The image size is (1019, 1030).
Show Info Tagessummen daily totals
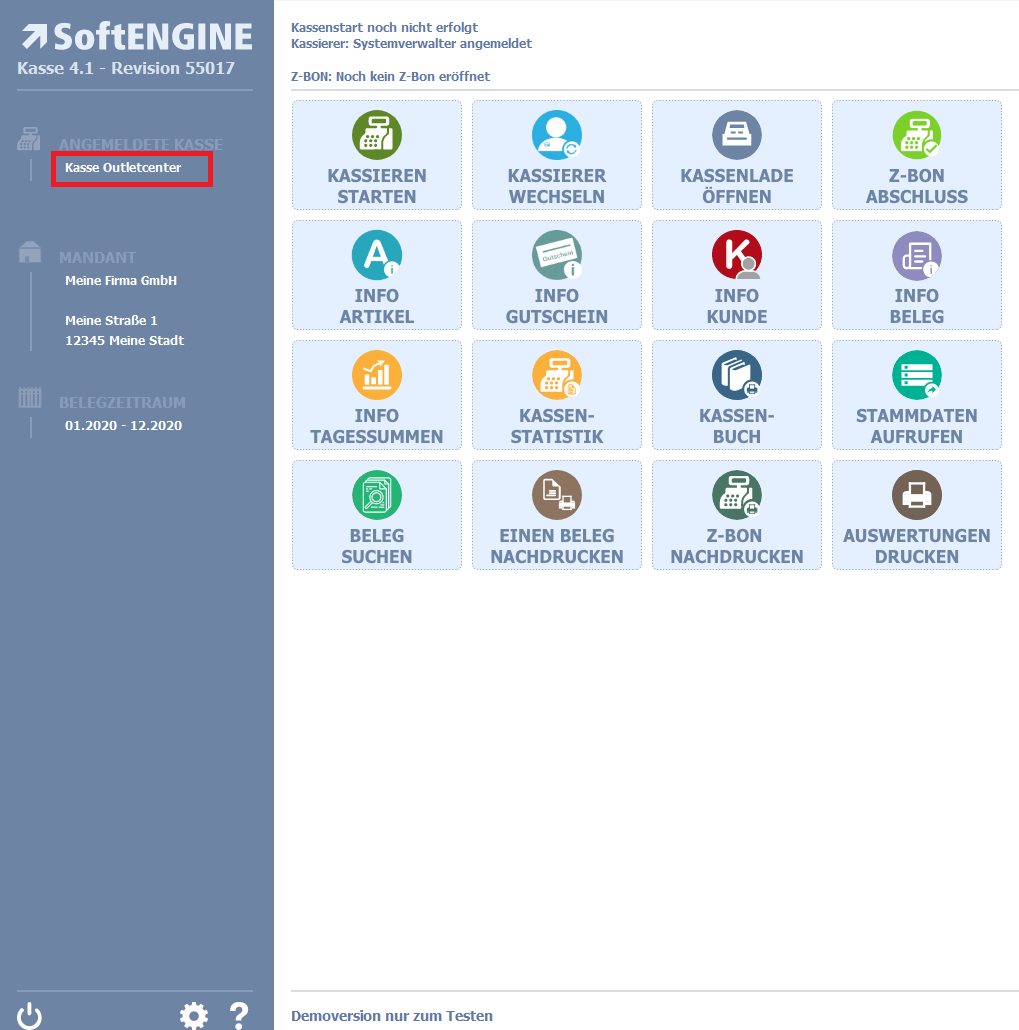pyautogui.click(x=377, y=395)
